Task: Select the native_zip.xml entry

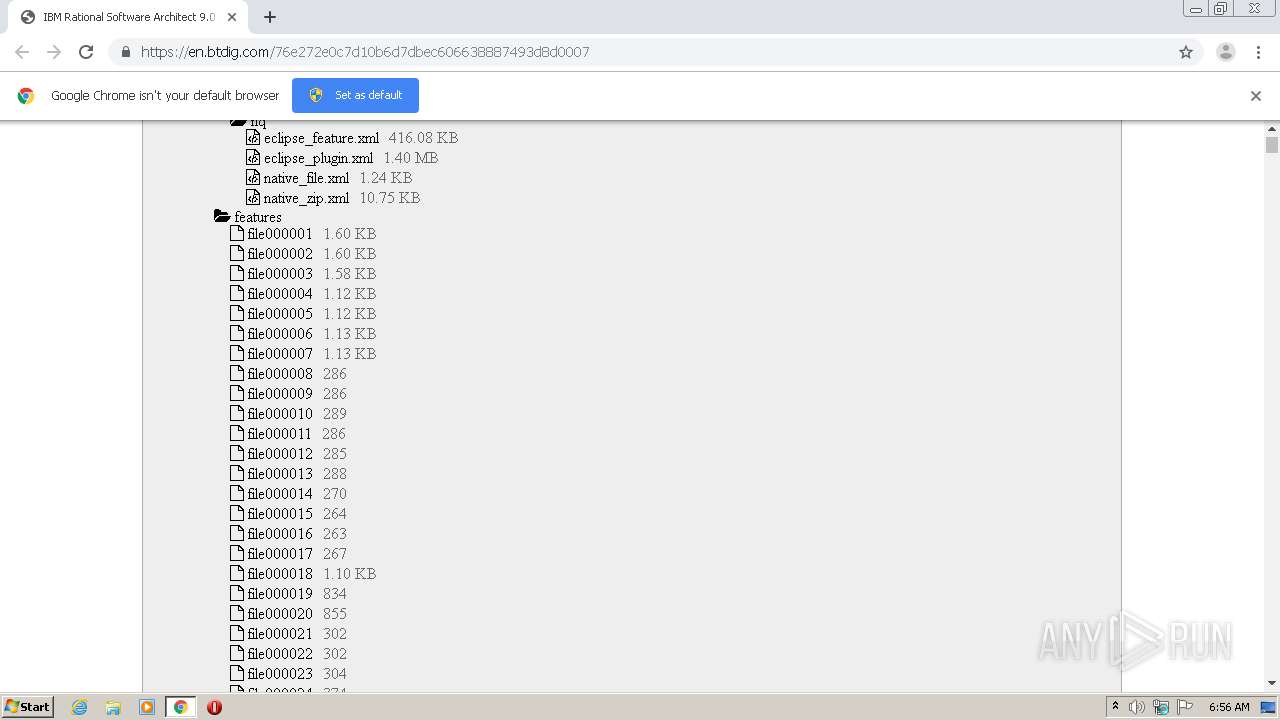Action: pos(306,198)
